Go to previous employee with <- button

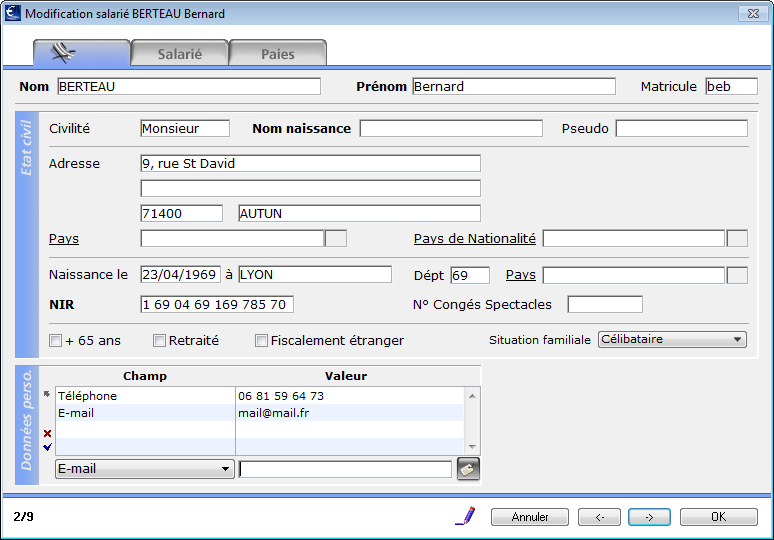pyautogui.click(x=599, y=517)
